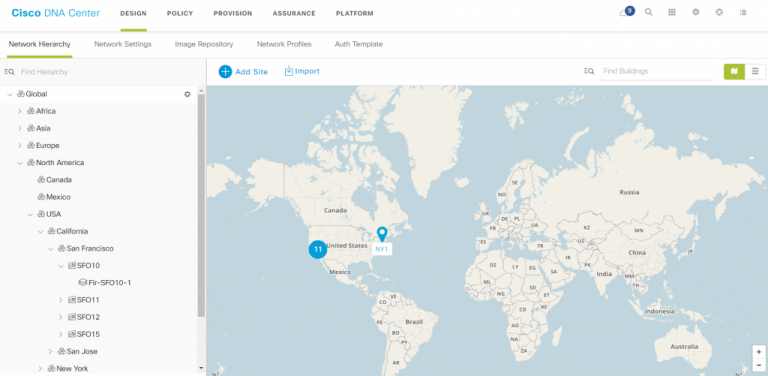Open the global search magnifier icon
768x376 pixels.
click(648, 13)
